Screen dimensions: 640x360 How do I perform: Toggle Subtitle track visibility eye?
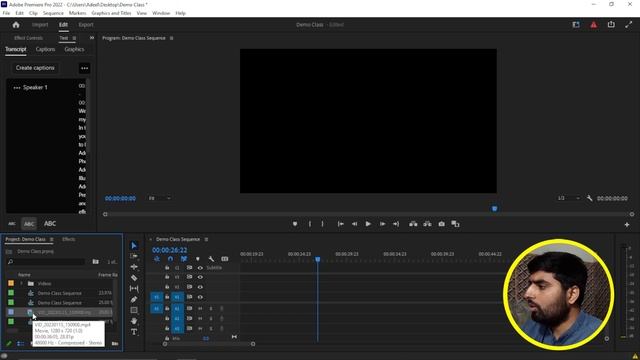(x=200, y=268)
